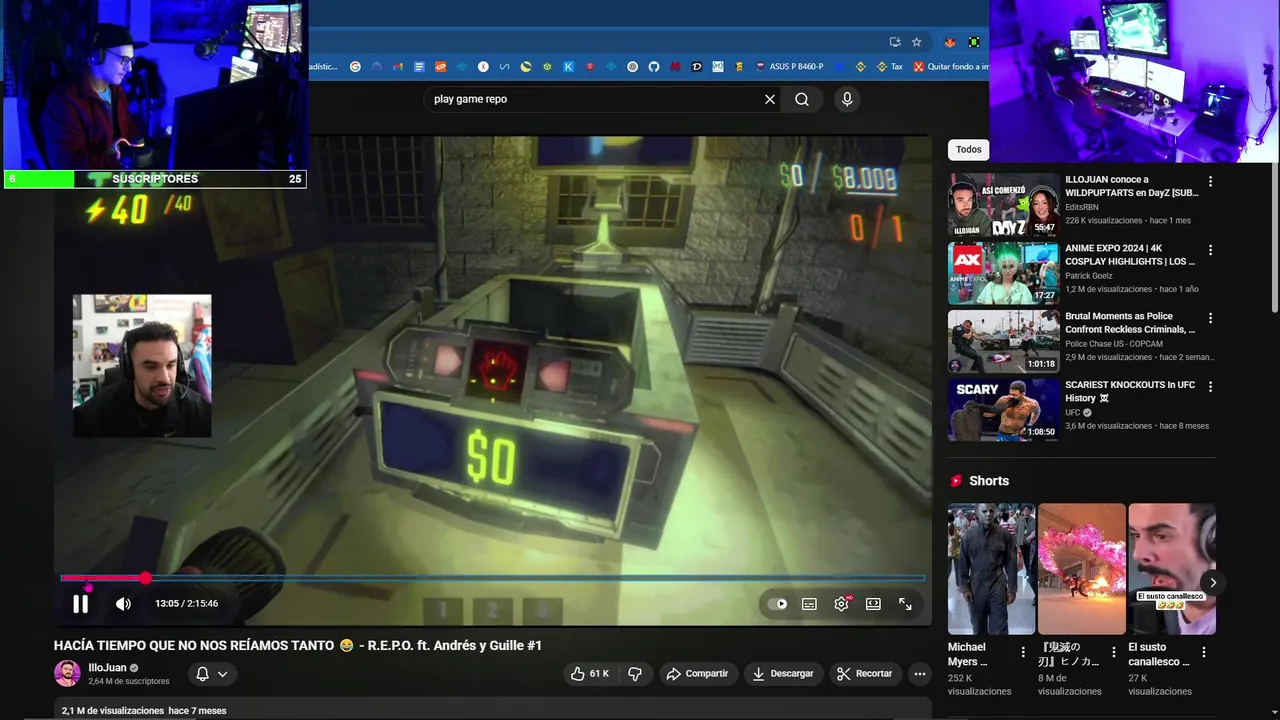Open ILLOJUAN conoce a WILDPUPTARTS video thumbnail

pos(1003,205)
